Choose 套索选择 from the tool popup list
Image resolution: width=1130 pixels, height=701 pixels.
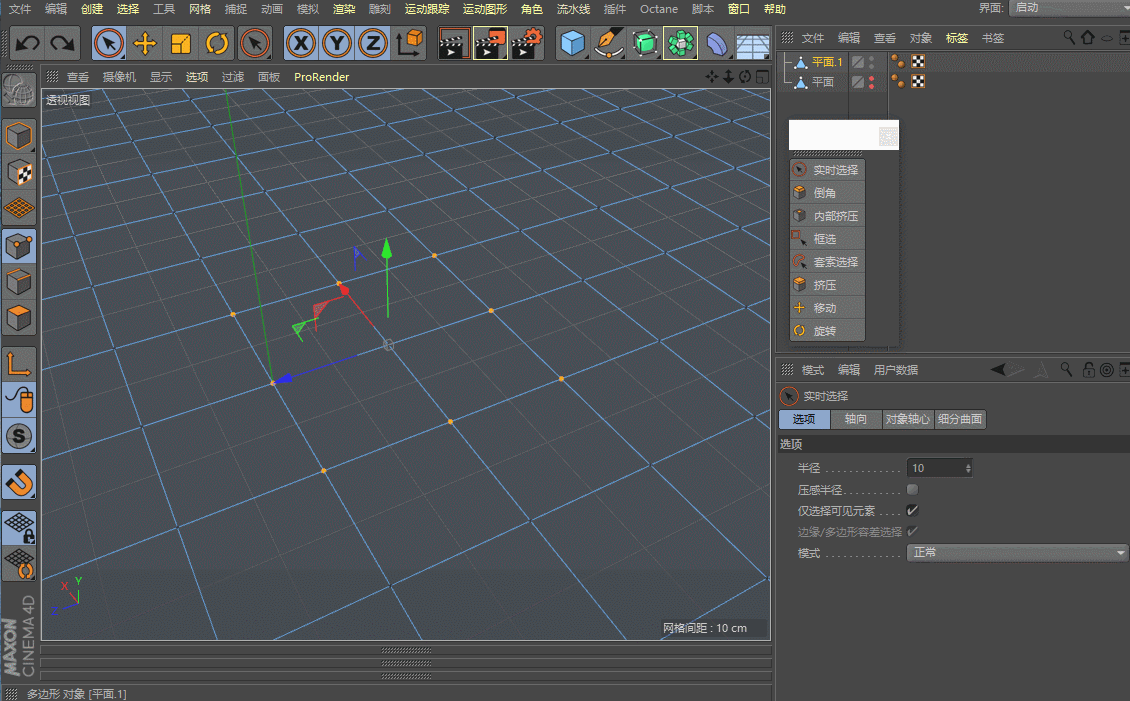[x=835, y=262]
